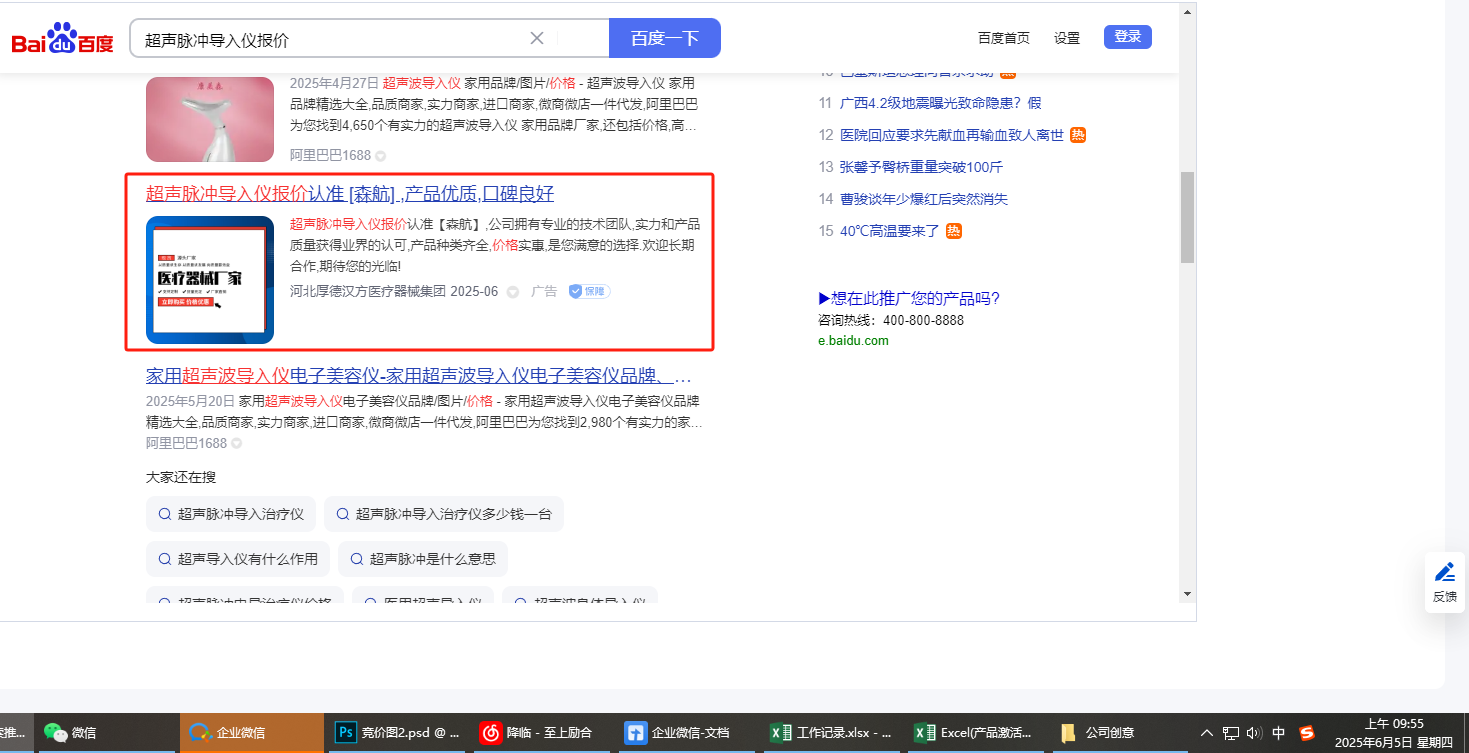
Task: Click the Baidu logo
Action: pos(62,39)
